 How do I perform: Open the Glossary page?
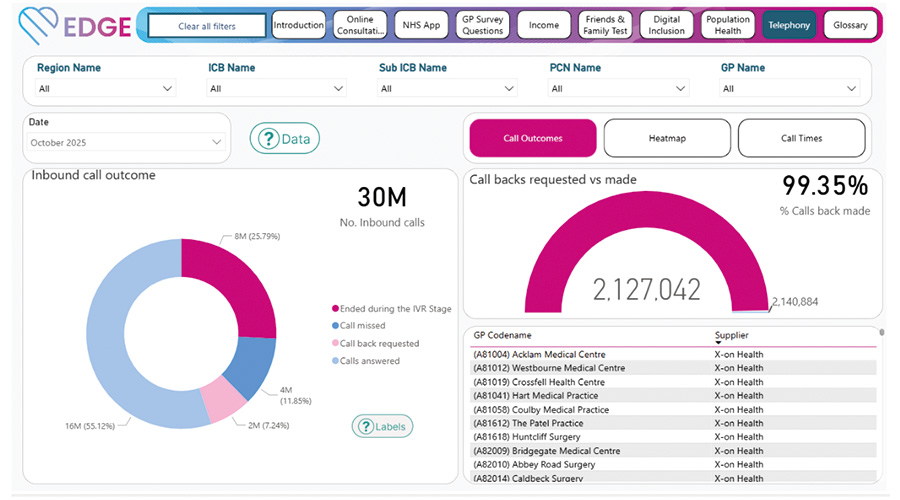(x=850, y=25)
